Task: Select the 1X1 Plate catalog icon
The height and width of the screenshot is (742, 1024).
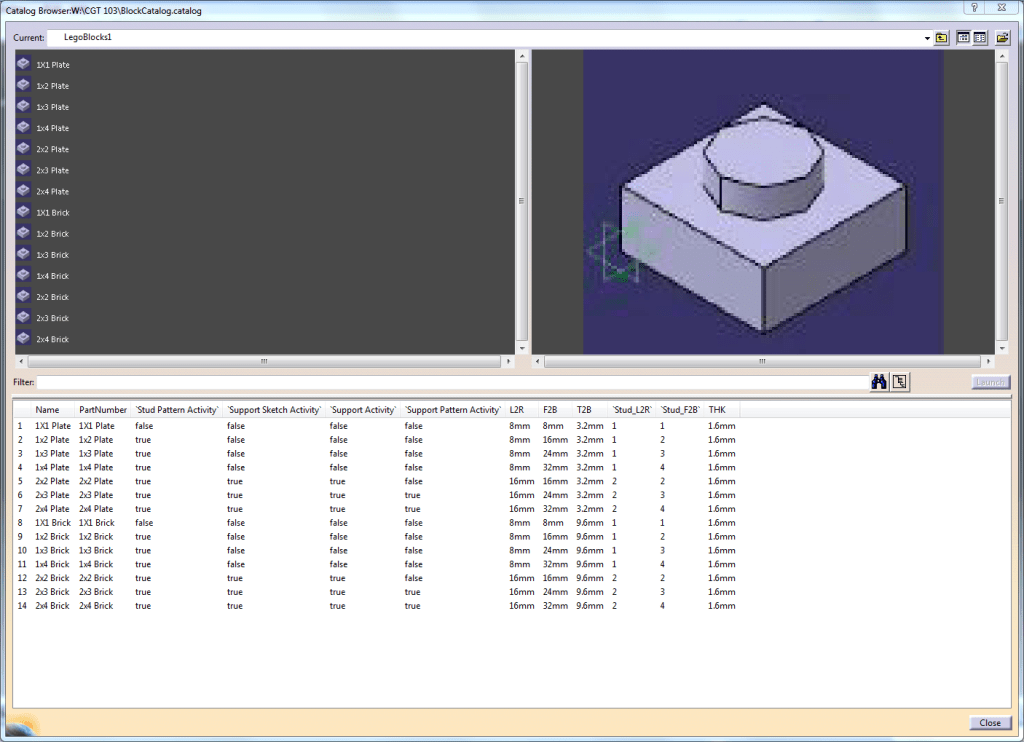Action: point(24,64)
